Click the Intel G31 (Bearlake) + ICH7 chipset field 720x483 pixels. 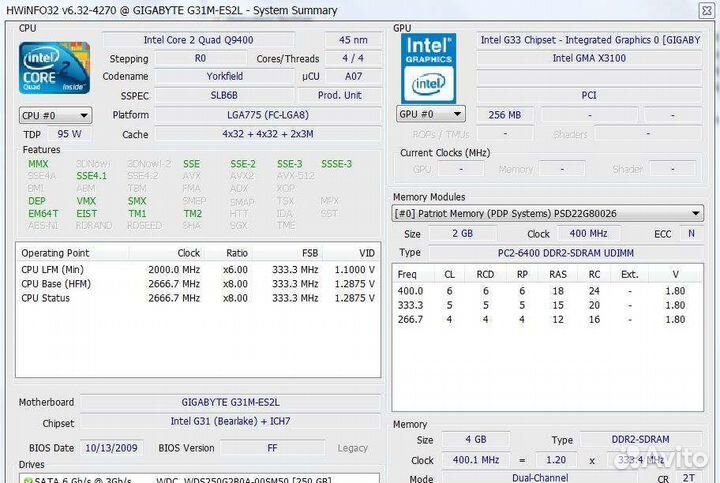click(230, 421)
